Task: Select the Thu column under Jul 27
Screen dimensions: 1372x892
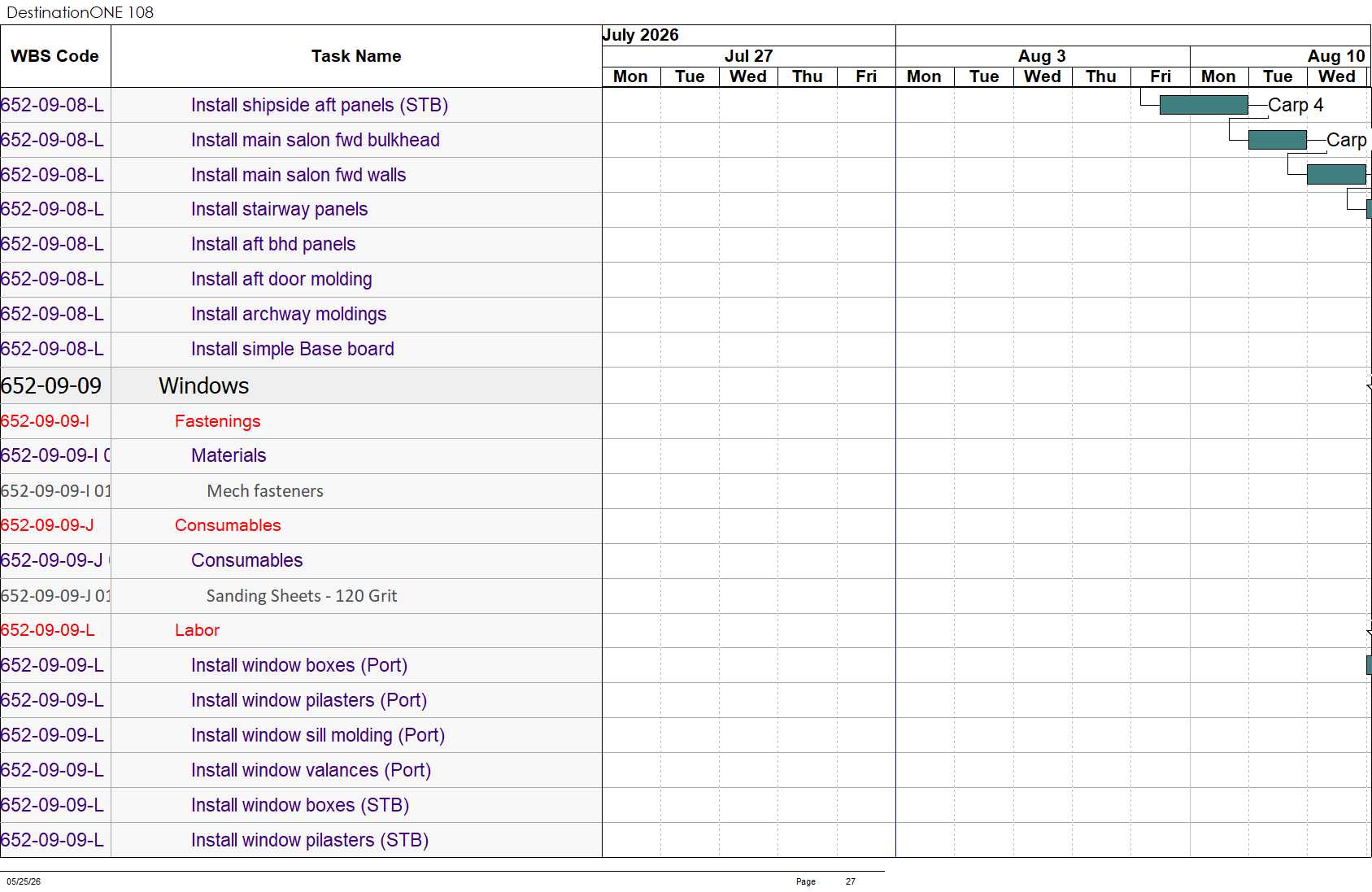Action: pyautogui.click(x=808, y=76)
